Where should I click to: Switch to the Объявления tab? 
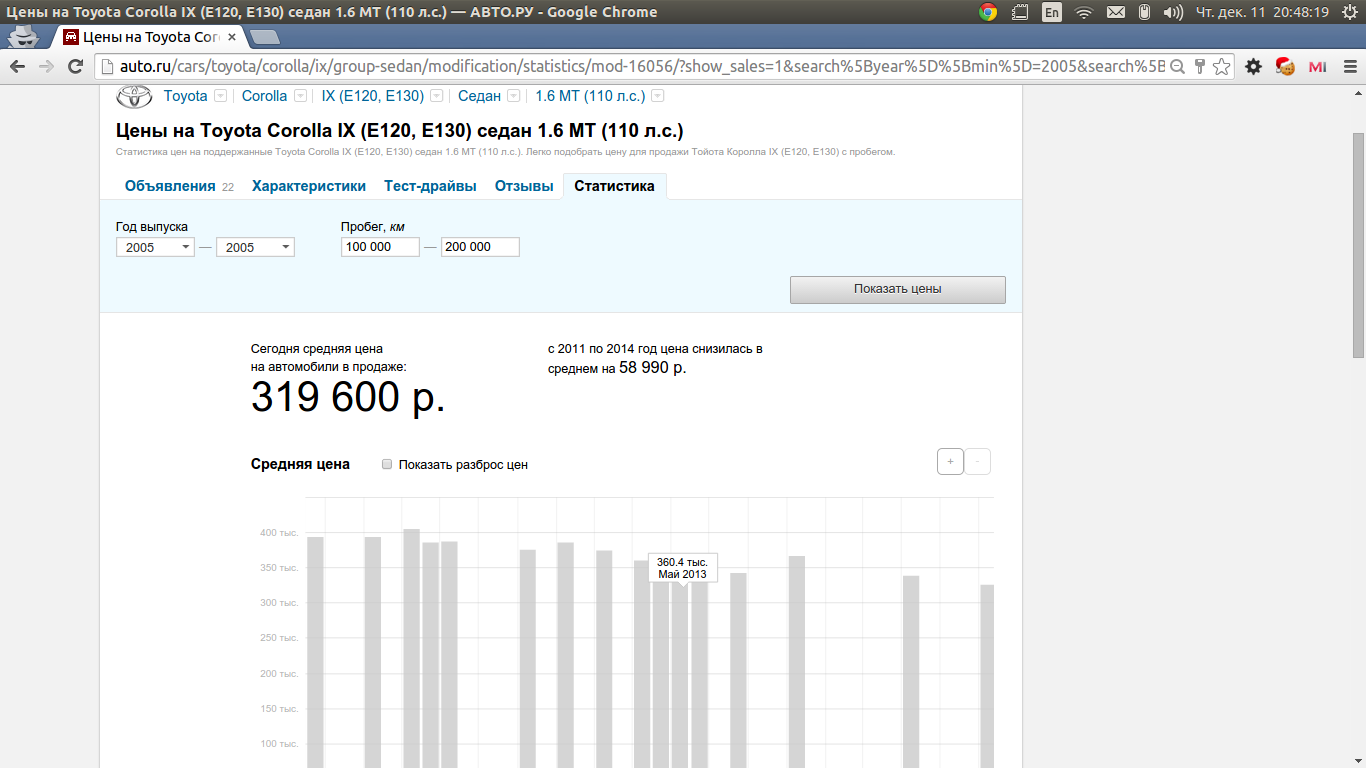click(x=170, y=186)
